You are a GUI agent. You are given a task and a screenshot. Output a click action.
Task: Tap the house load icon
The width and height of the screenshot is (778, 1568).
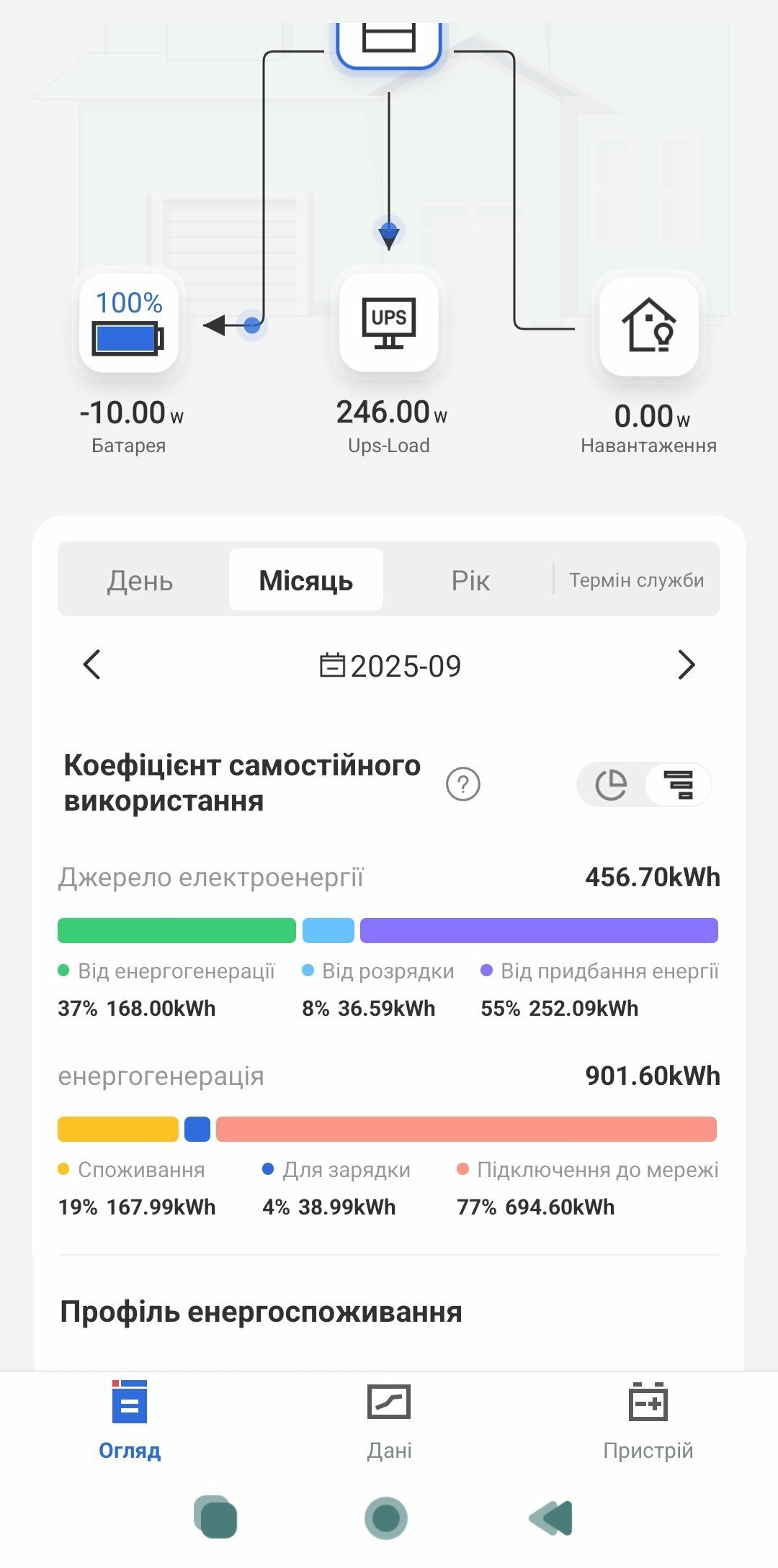pyautogui.click(x=648, y=325)
